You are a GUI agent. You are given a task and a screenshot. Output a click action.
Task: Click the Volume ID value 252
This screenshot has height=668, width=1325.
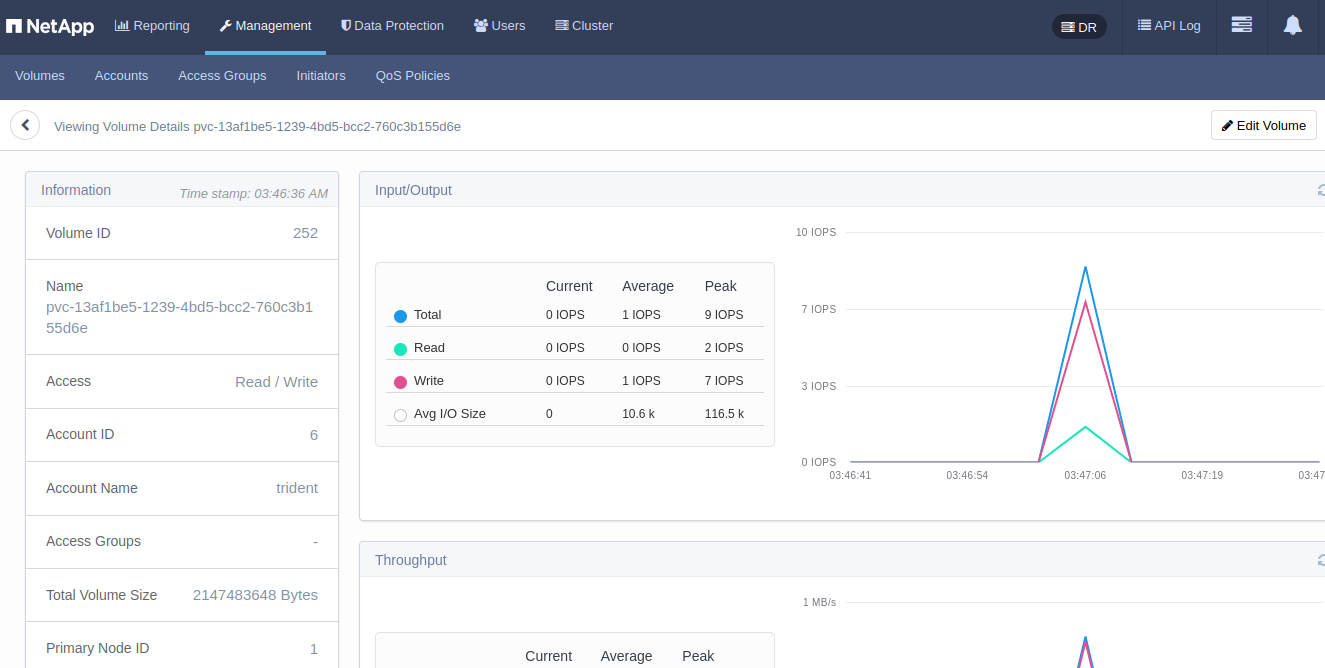pyautogui.click(x=305, y=233)
